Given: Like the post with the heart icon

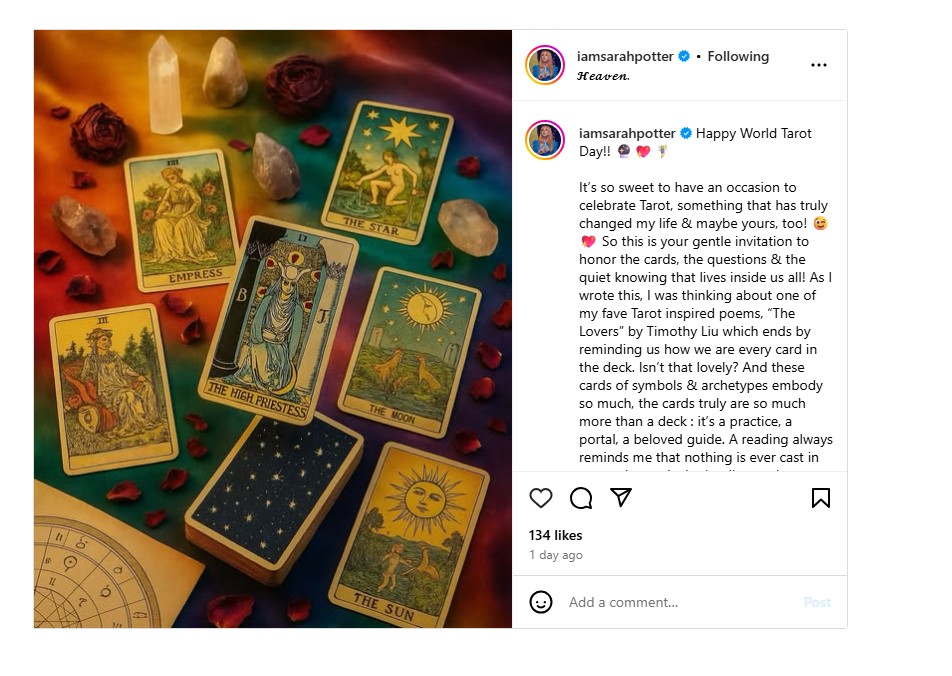Looking at the screenshot, I should 540,498.
